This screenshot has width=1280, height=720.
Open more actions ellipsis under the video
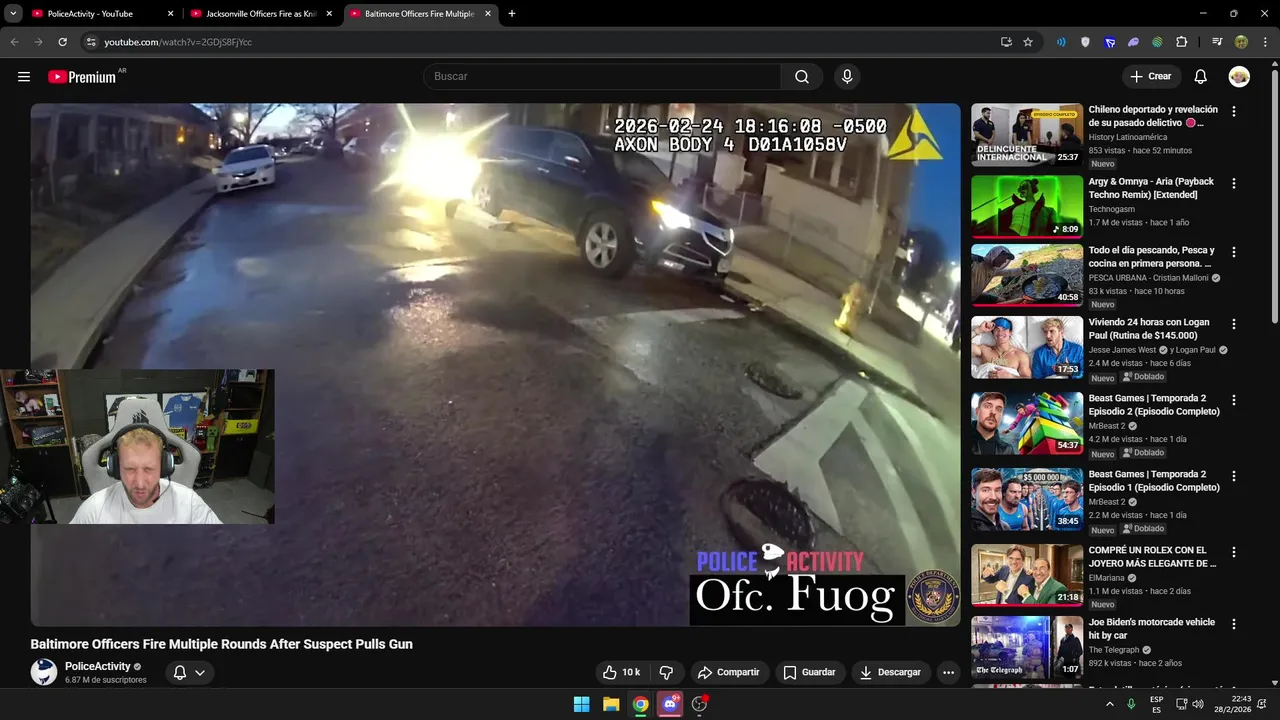[x=948, y=672]
